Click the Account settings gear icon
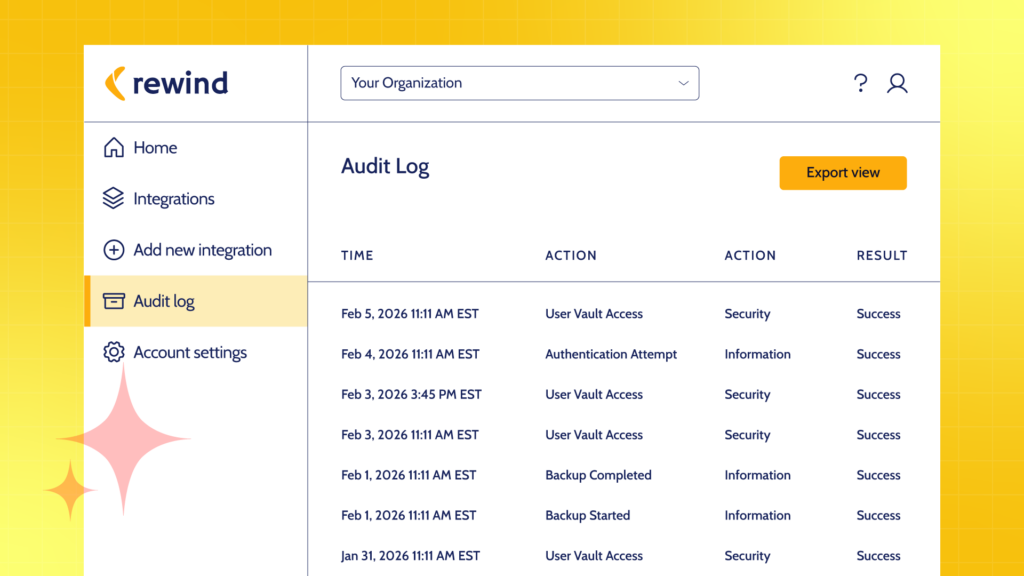Screen dimensions: 1024x576 [x=114, y=352]
